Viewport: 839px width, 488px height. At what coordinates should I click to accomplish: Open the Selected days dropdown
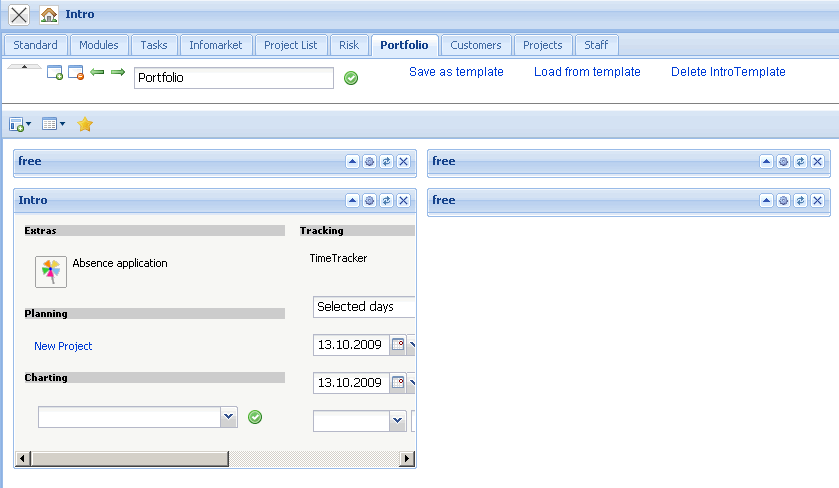tap(364, 307)
